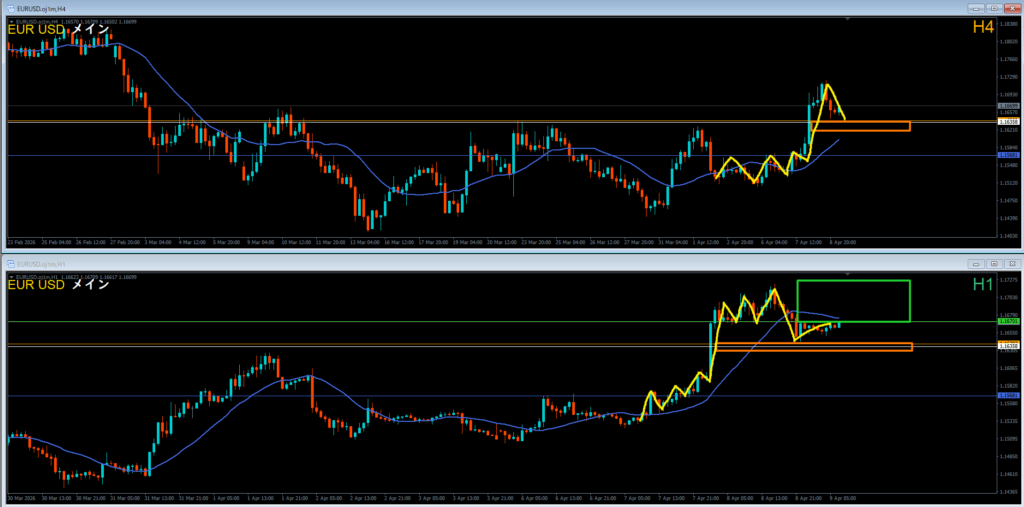
Task: Click the EUR USD メイン label on H4 chart
Action: pyautogui.click(x=58, y=28)
